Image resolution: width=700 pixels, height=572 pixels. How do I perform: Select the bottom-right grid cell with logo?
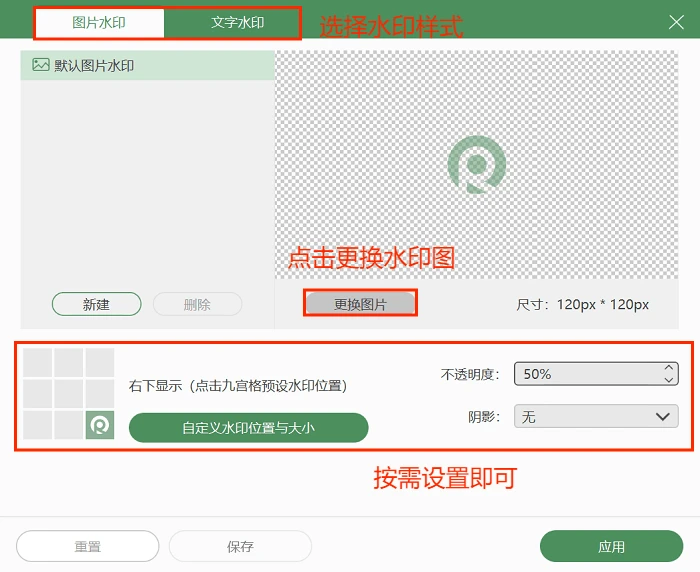[x=100, y=425]
